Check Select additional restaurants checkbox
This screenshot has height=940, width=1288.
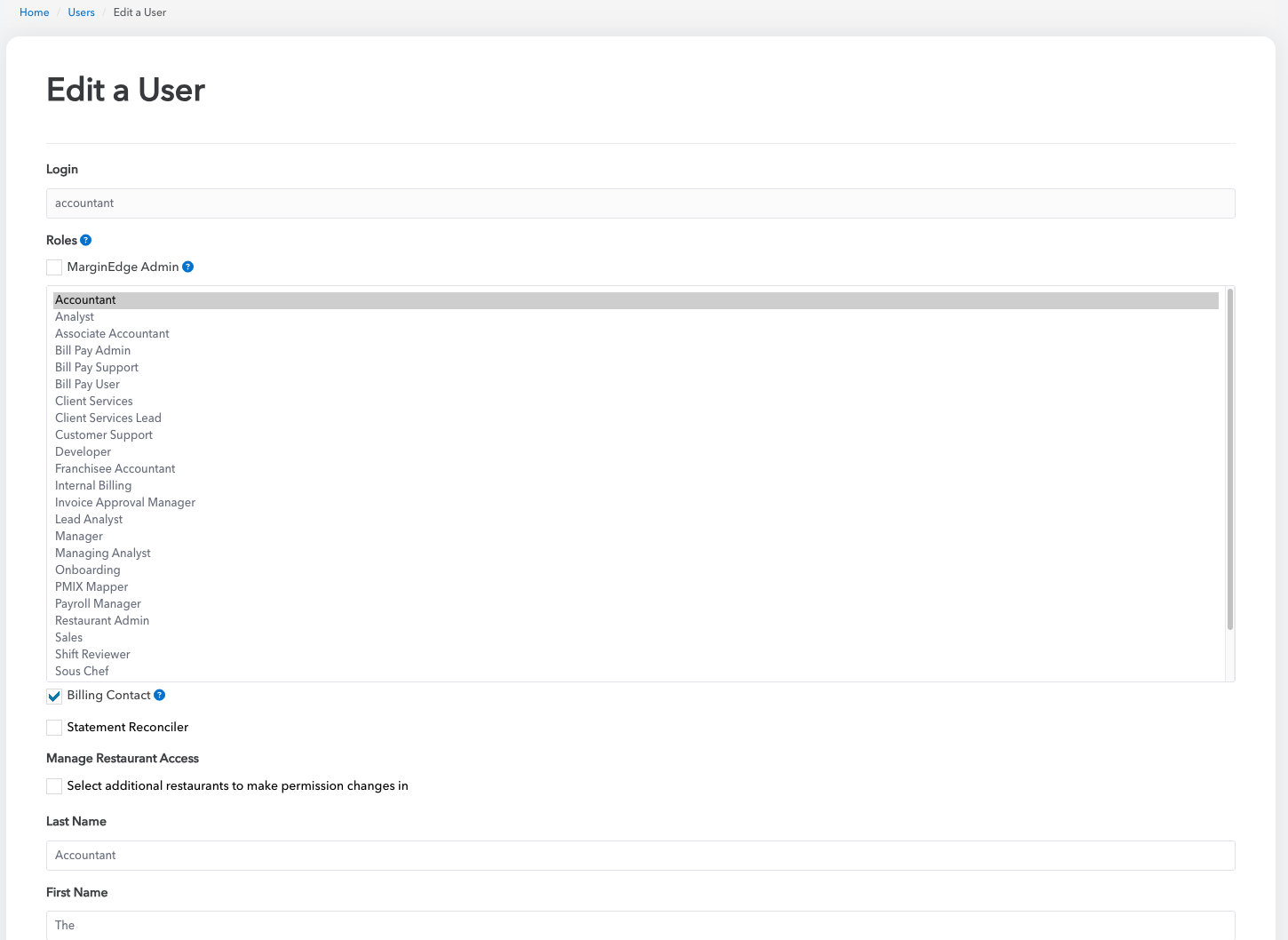tap(54, 786)
